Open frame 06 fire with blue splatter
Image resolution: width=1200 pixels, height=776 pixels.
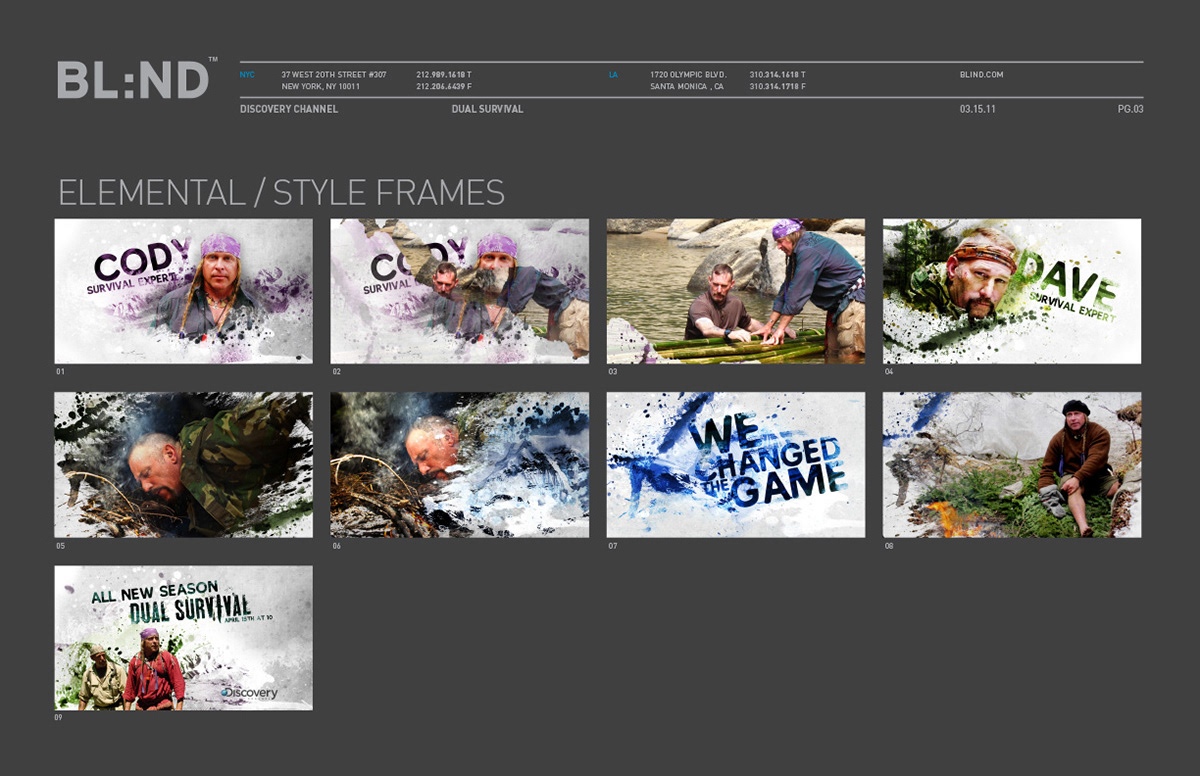pos(460,465)
